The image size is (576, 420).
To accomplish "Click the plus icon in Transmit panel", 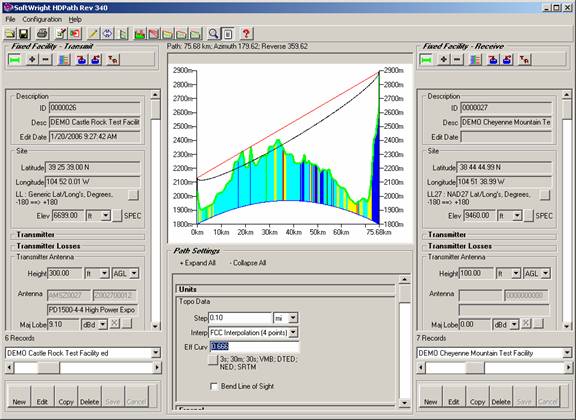I will (32, 60).
